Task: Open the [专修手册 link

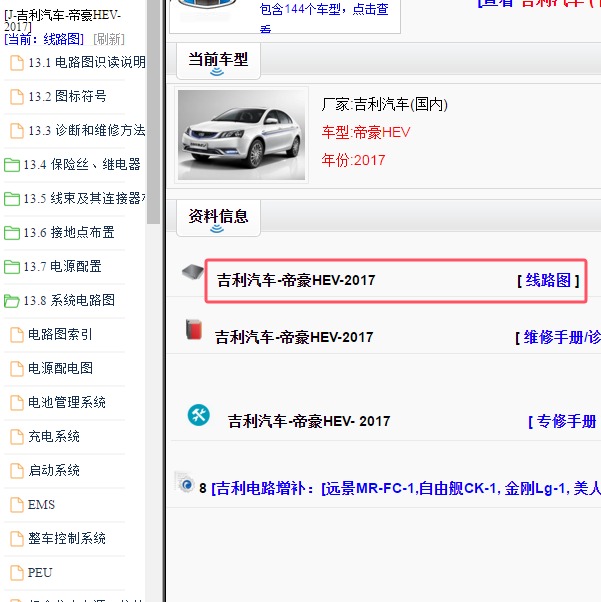Action: [563, 422]
